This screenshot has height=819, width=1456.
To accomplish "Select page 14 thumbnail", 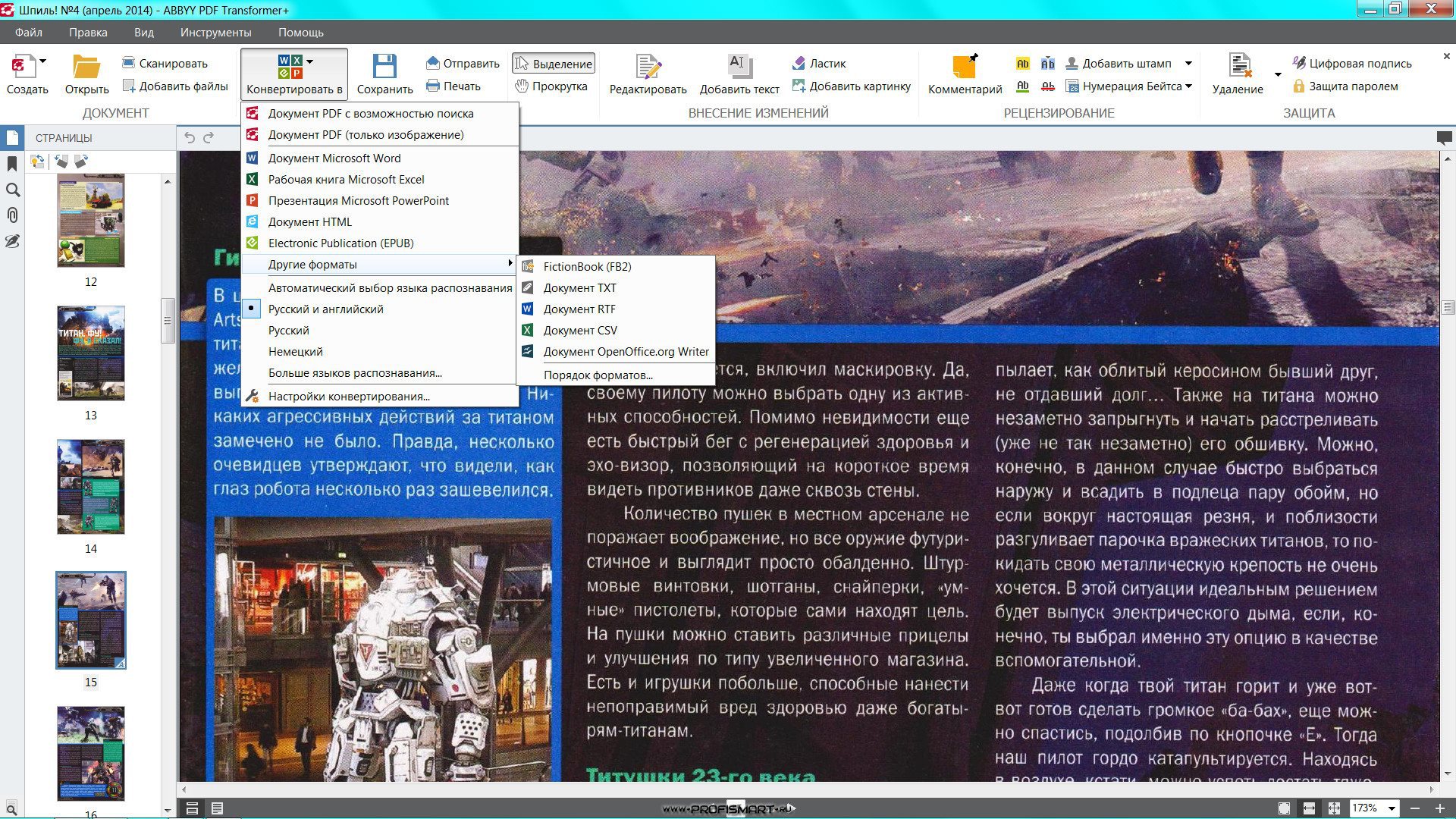I will [91, 487].
